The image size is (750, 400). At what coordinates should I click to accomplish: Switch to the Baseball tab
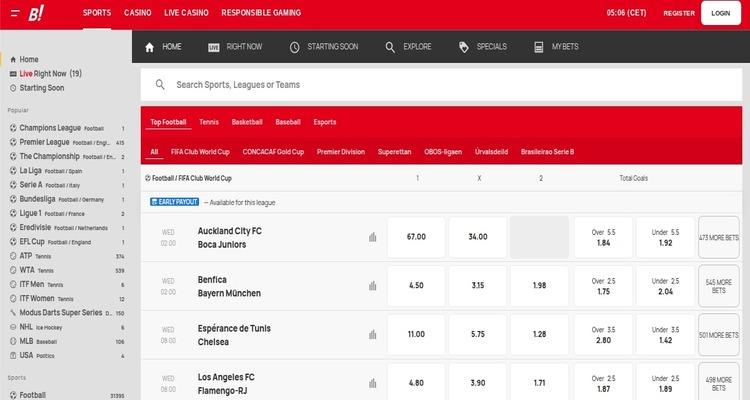(288, 122)
